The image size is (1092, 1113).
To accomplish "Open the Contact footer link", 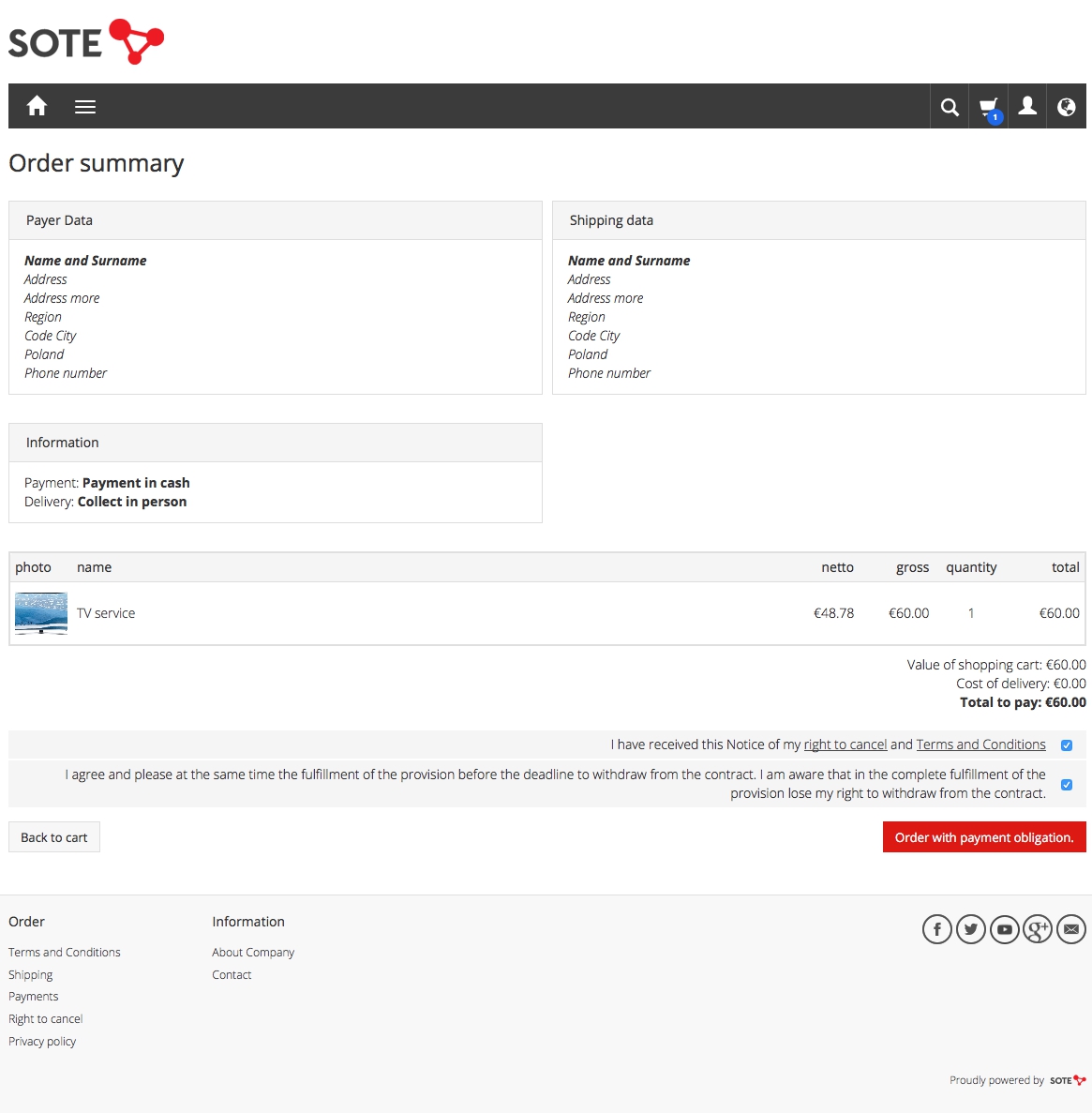I will coord(232,974).
